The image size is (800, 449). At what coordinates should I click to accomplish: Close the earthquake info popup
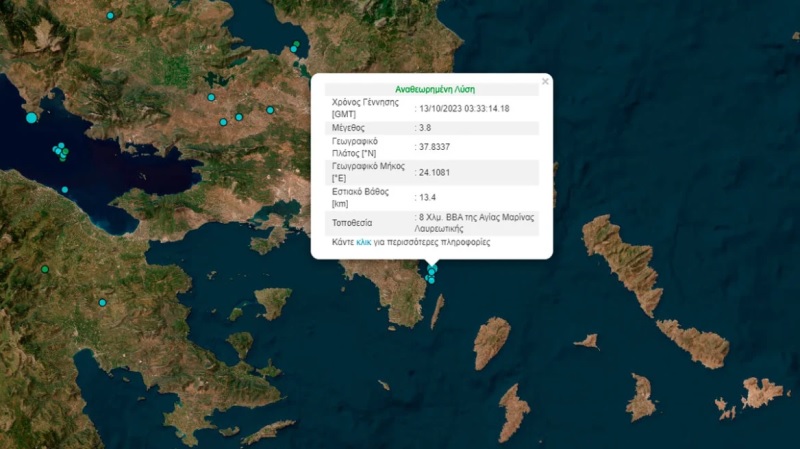click(545, 81)
